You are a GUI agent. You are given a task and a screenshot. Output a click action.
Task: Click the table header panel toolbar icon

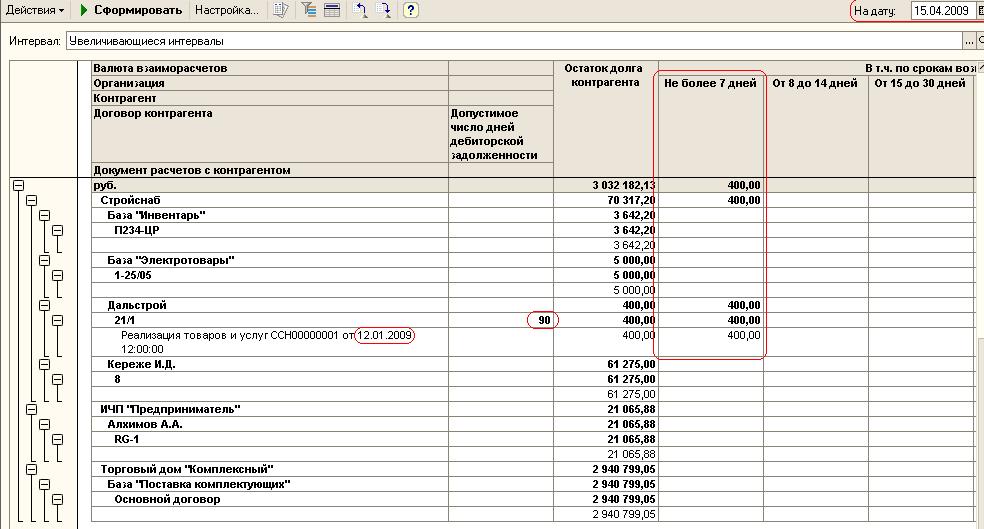332,10
